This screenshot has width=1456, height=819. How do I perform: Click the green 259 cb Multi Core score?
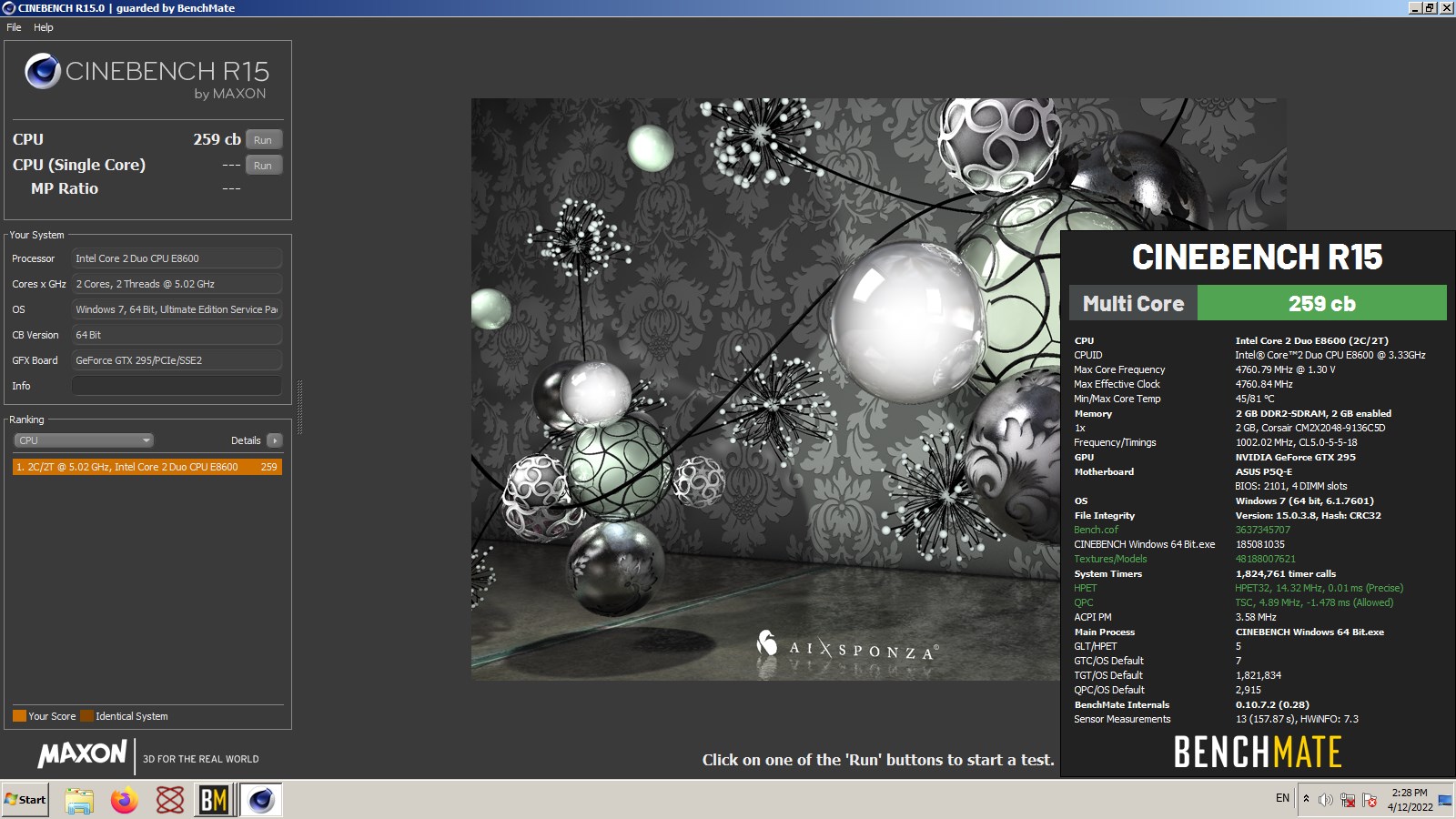click(x=1321, y=303)
